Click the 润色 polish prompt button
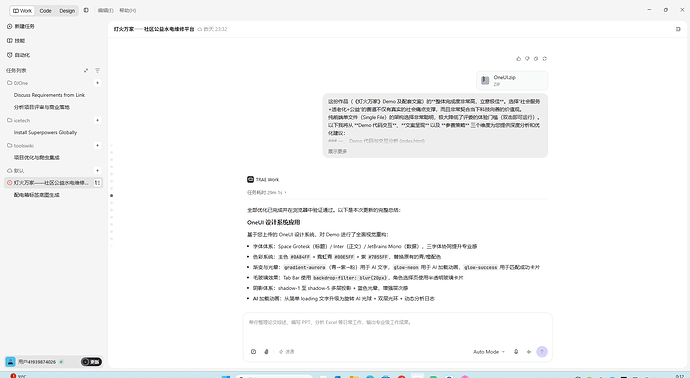This screenshot has width=690, height=378. (x=286, y=352)
